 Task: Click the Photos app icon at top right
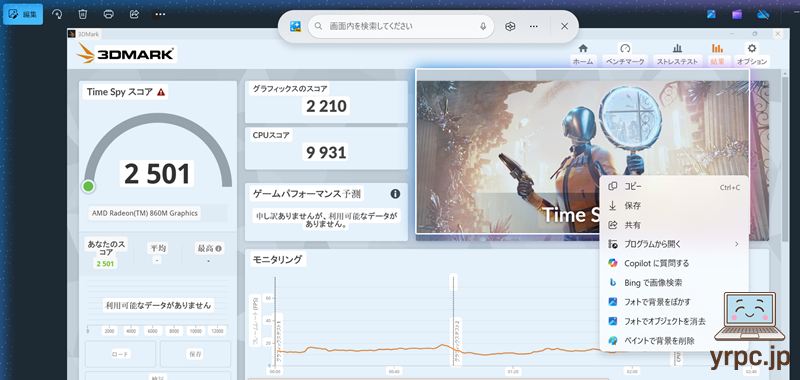point(711,14)
